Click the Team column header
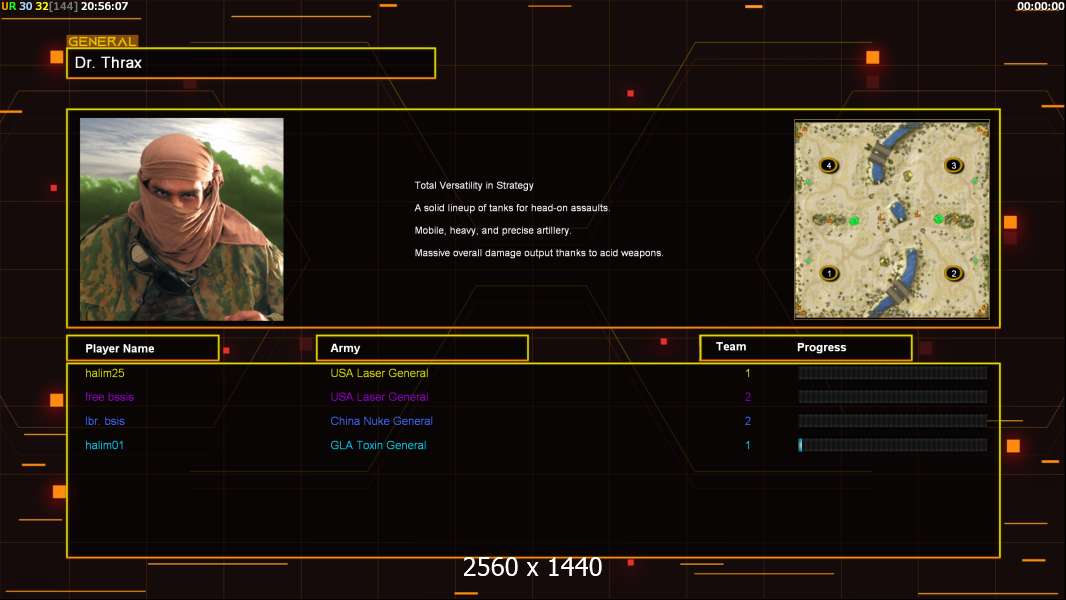The width and height of the screenshot is (1066, 600). click(x=731, y=347)
